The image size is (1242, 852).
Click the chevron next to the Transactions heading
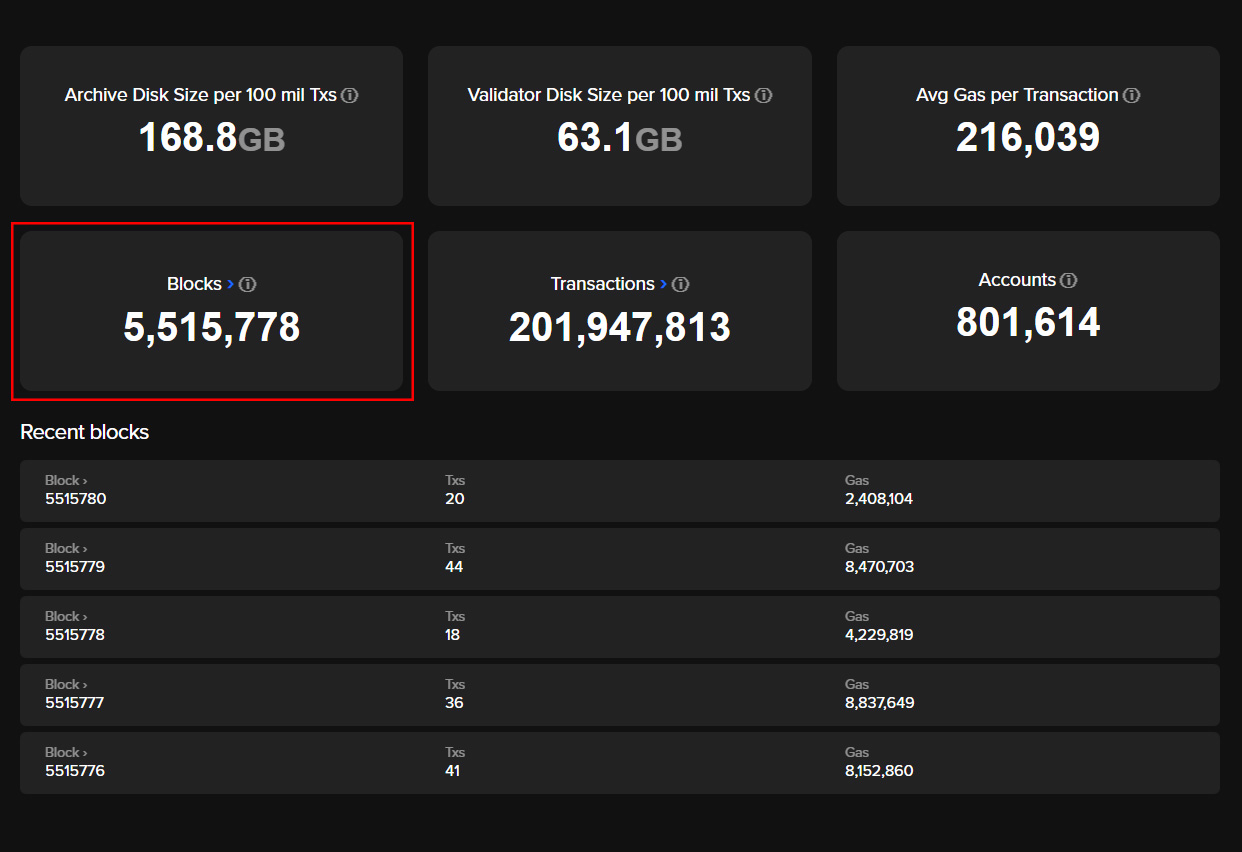(x=664, y=283)
